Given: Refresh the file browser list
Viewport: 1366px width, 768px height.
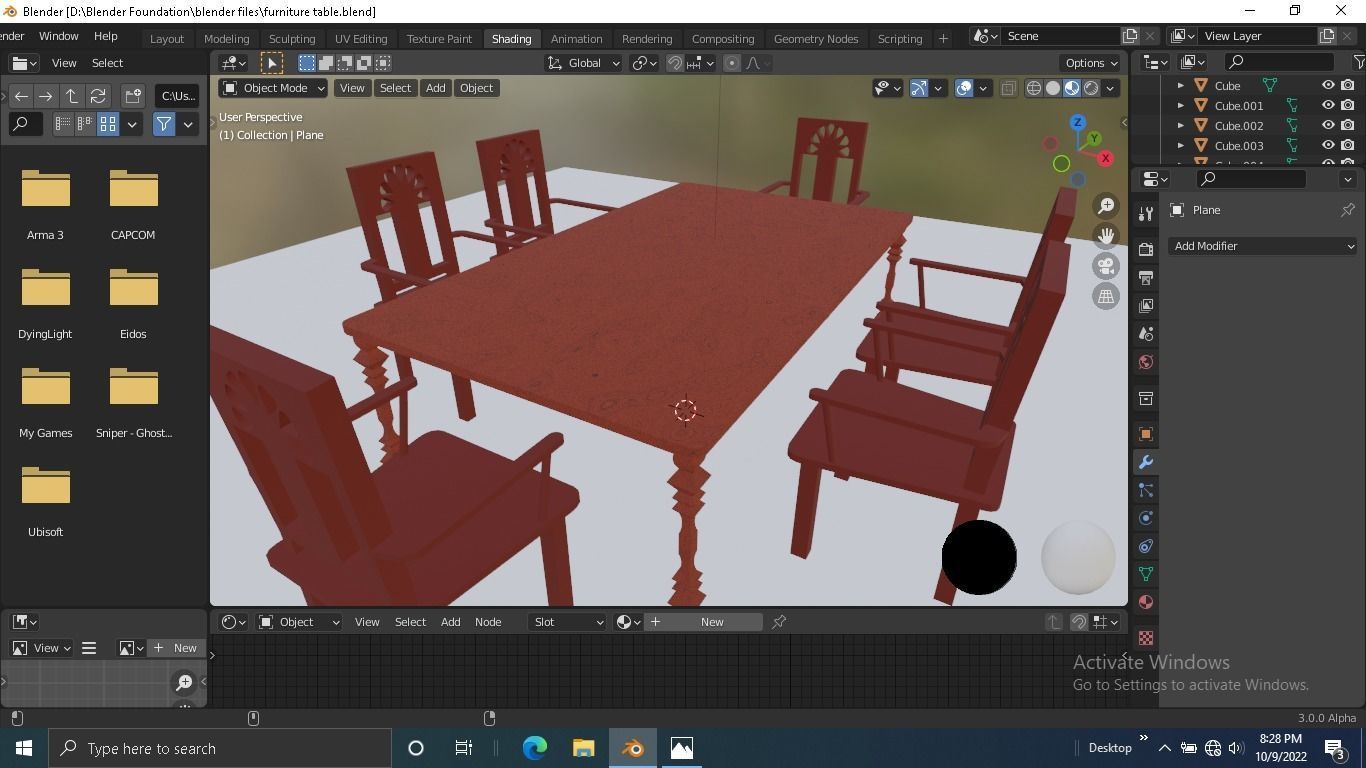Looking at the screenshot, I should (x=98, y=96).
